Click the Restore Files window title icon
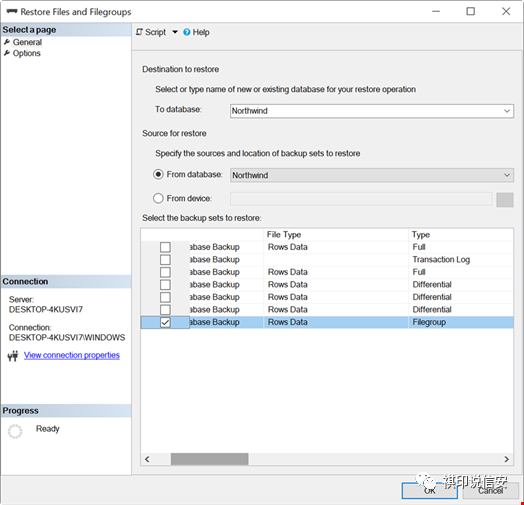Image resolution: width=524 pixels, height=505 pixels. 12,12
